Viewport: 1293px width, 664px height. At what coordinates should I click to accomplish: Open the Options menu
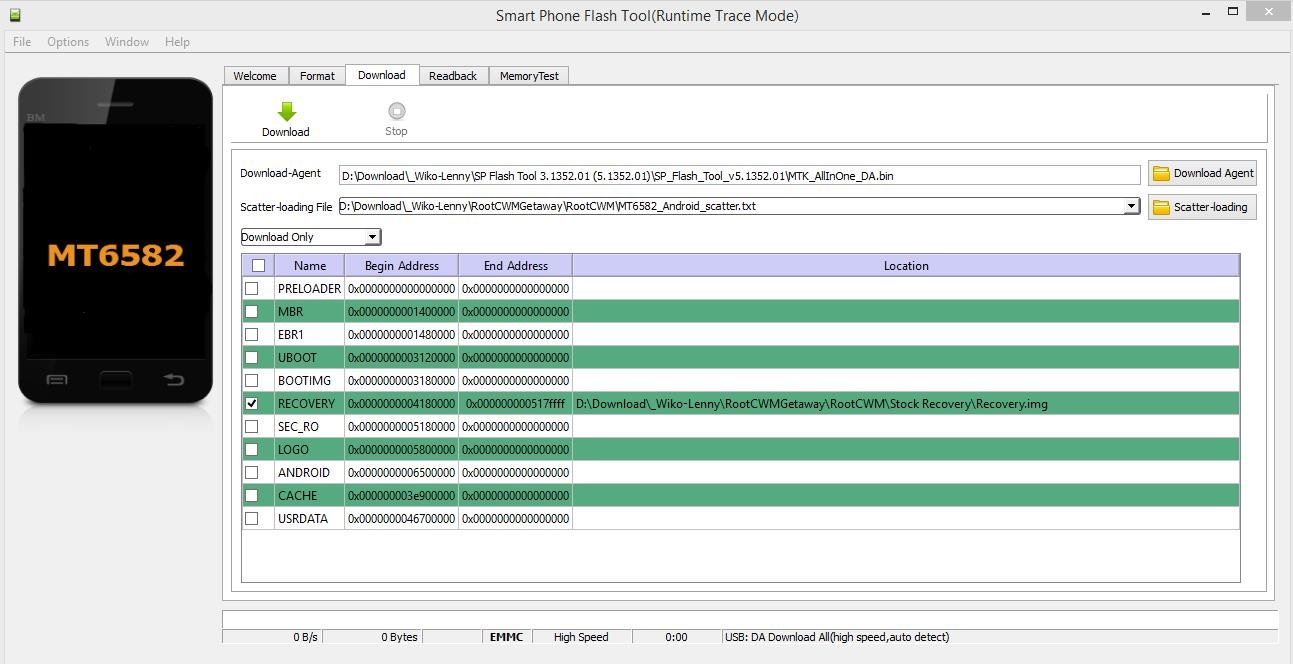pyautogui.click(x=68, y=42)
